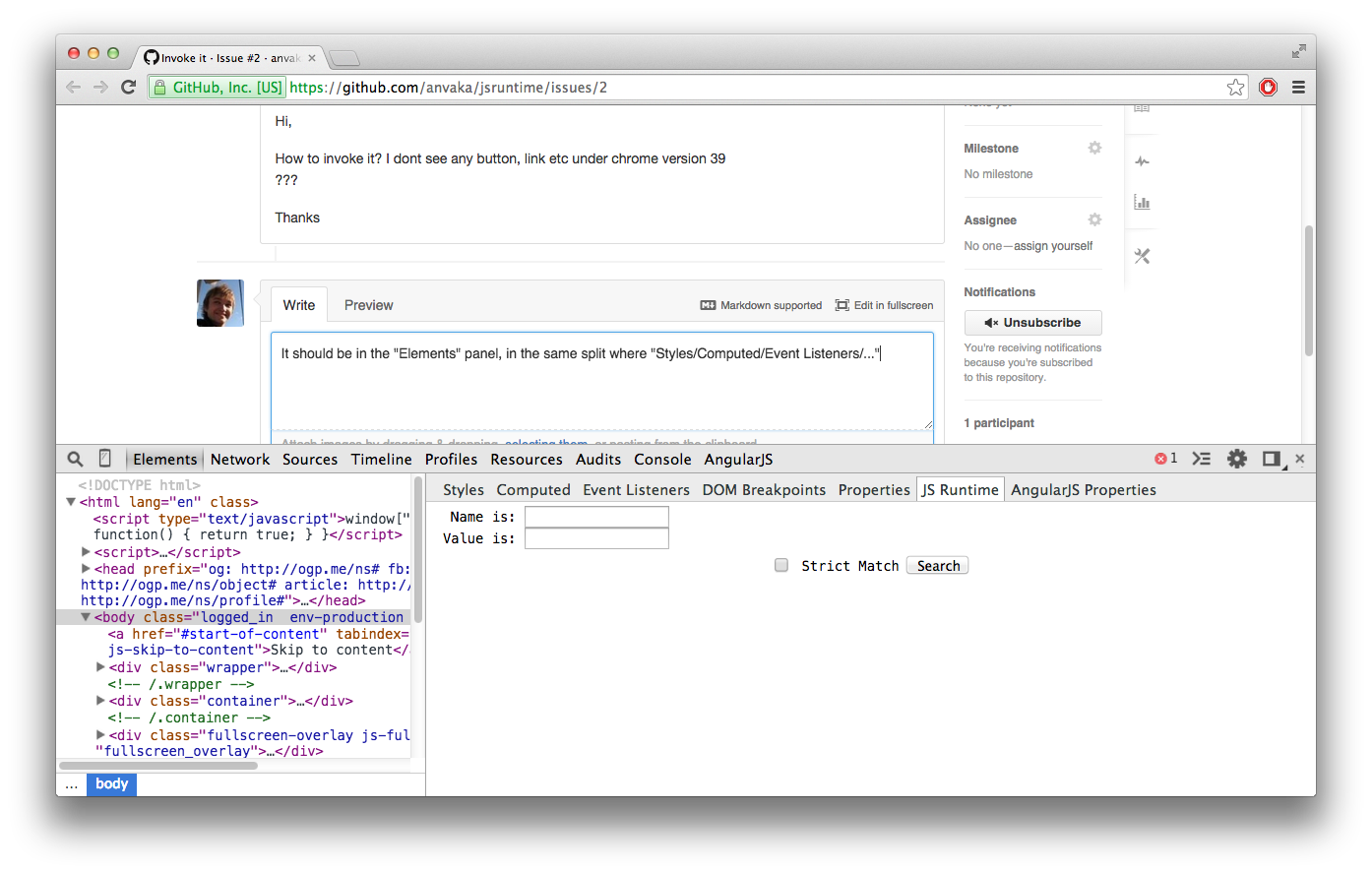Change DevTools dock side icon
Screen dimensions: 1372x874
click(1273, 459)
